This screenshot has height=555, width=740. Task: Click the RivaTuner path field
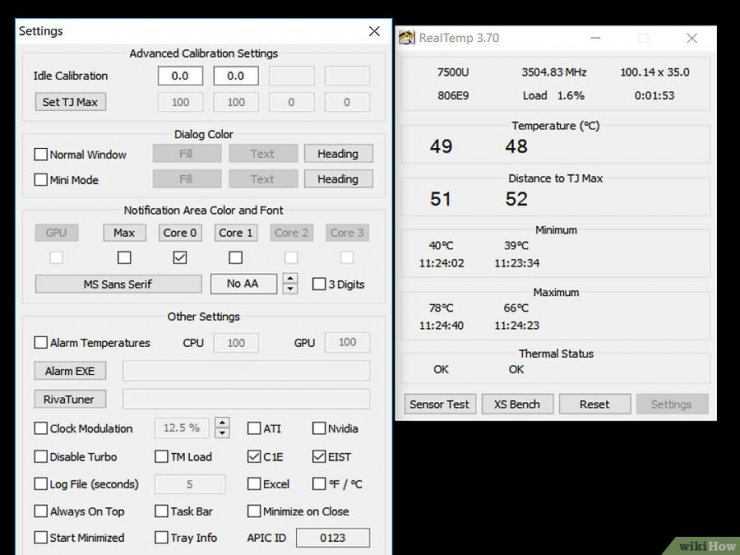pyautogui.click(x=246, y=399)
